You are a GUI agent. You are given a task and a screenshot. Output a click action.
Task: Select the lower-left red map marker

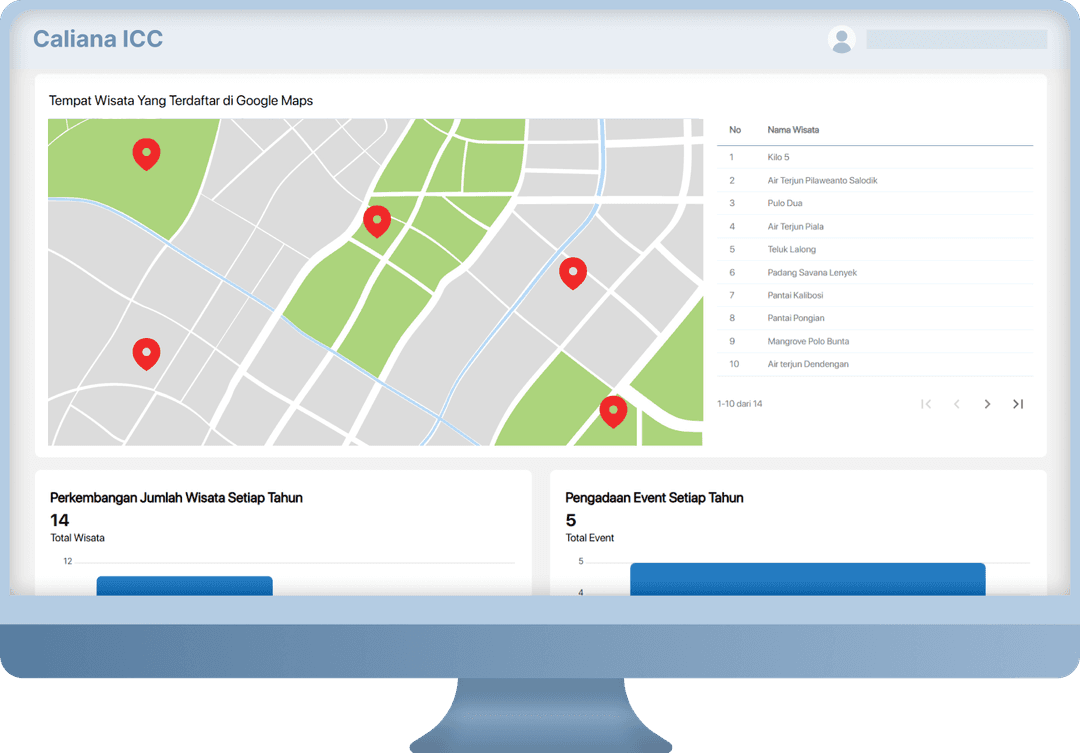coord(146,354)
